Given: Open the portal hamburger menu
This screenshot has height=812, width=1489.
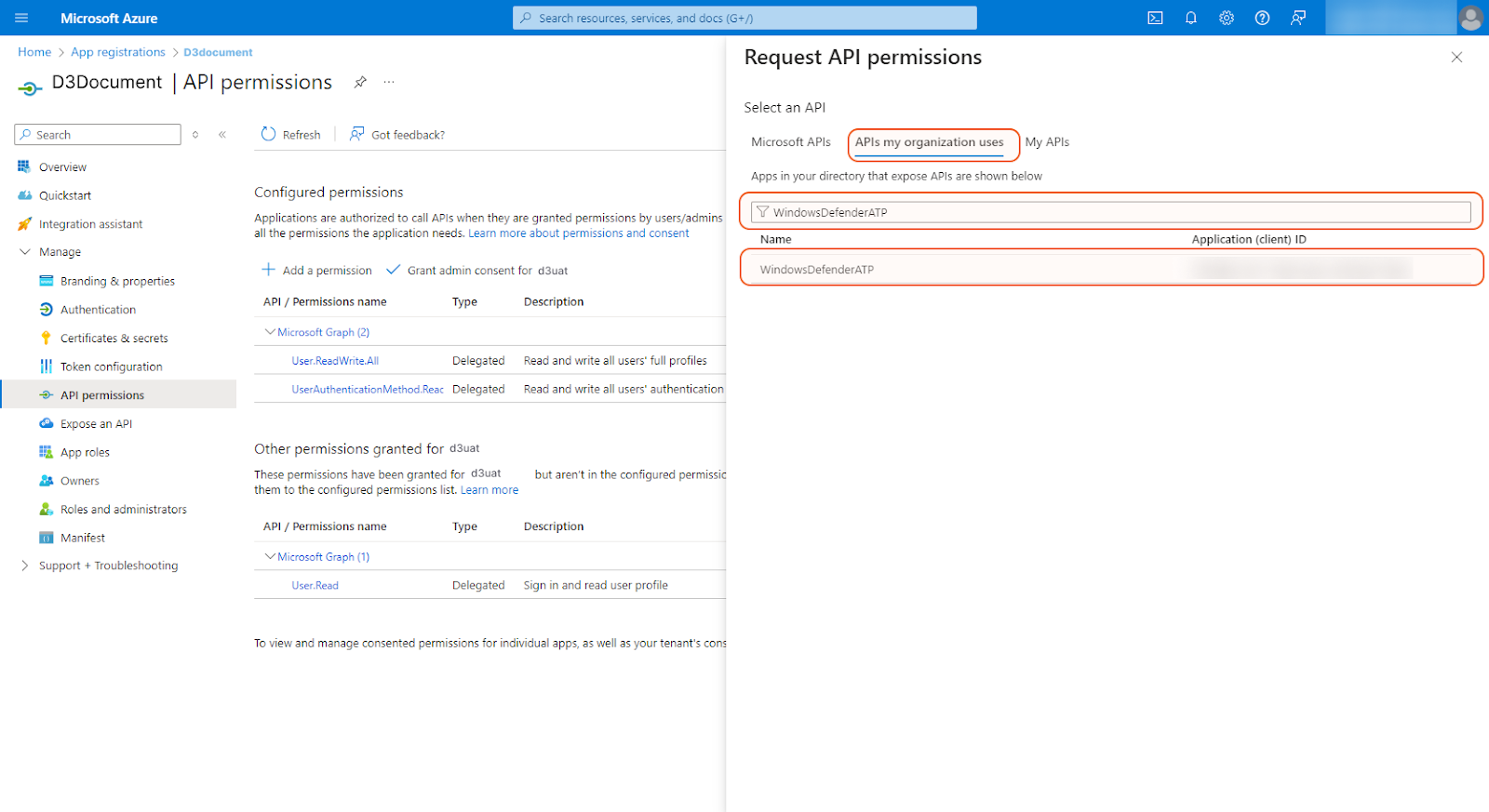Looking at the screenshot, I should tap(21, 18).
